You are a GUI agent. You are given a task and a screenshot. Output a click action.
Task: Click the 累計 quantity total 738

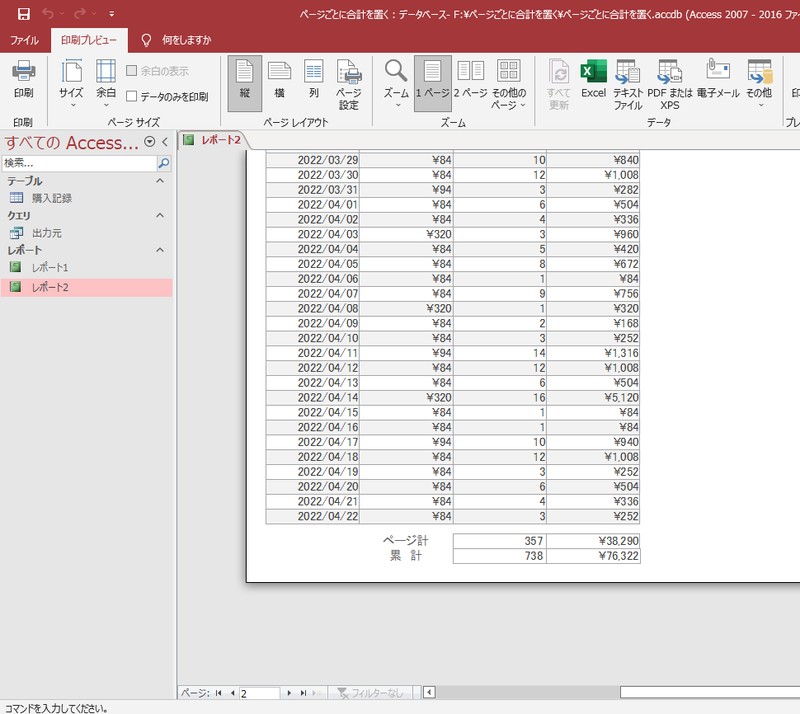pyautogui.click(x=534, y=555)
